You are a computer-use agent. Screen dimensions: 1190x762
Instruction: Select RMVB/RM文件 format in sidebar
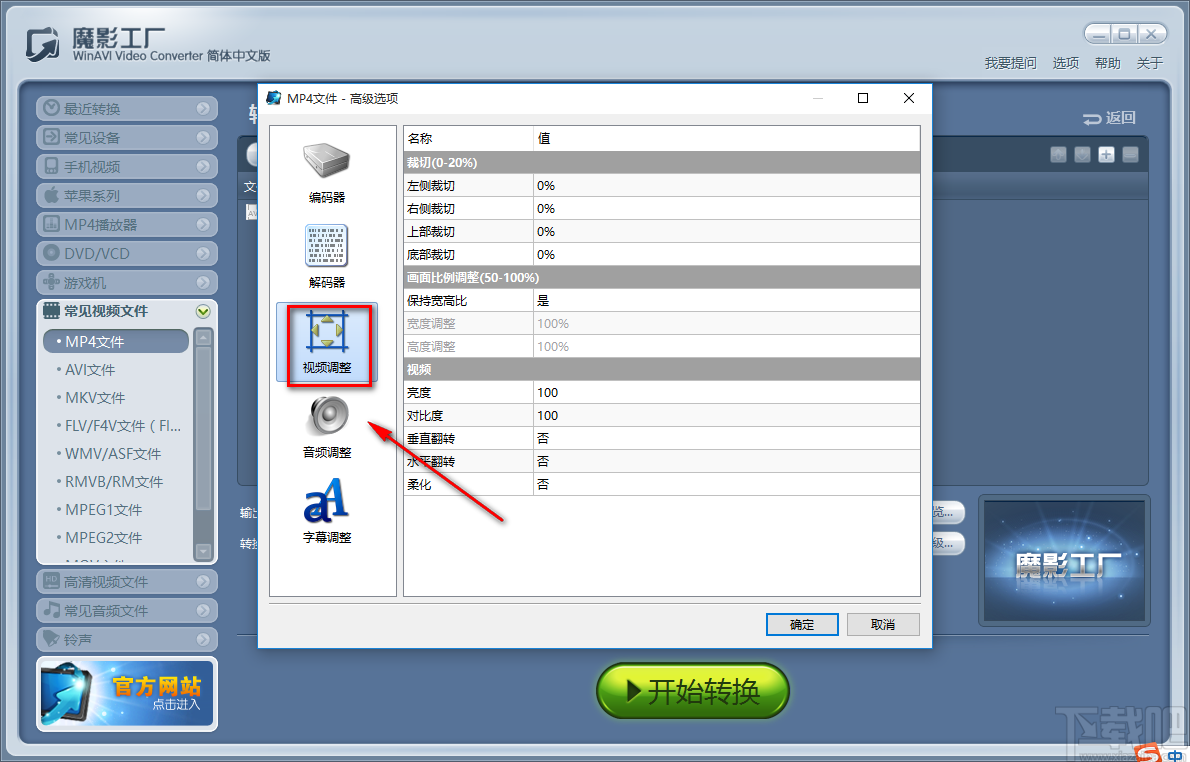[116, 482]
